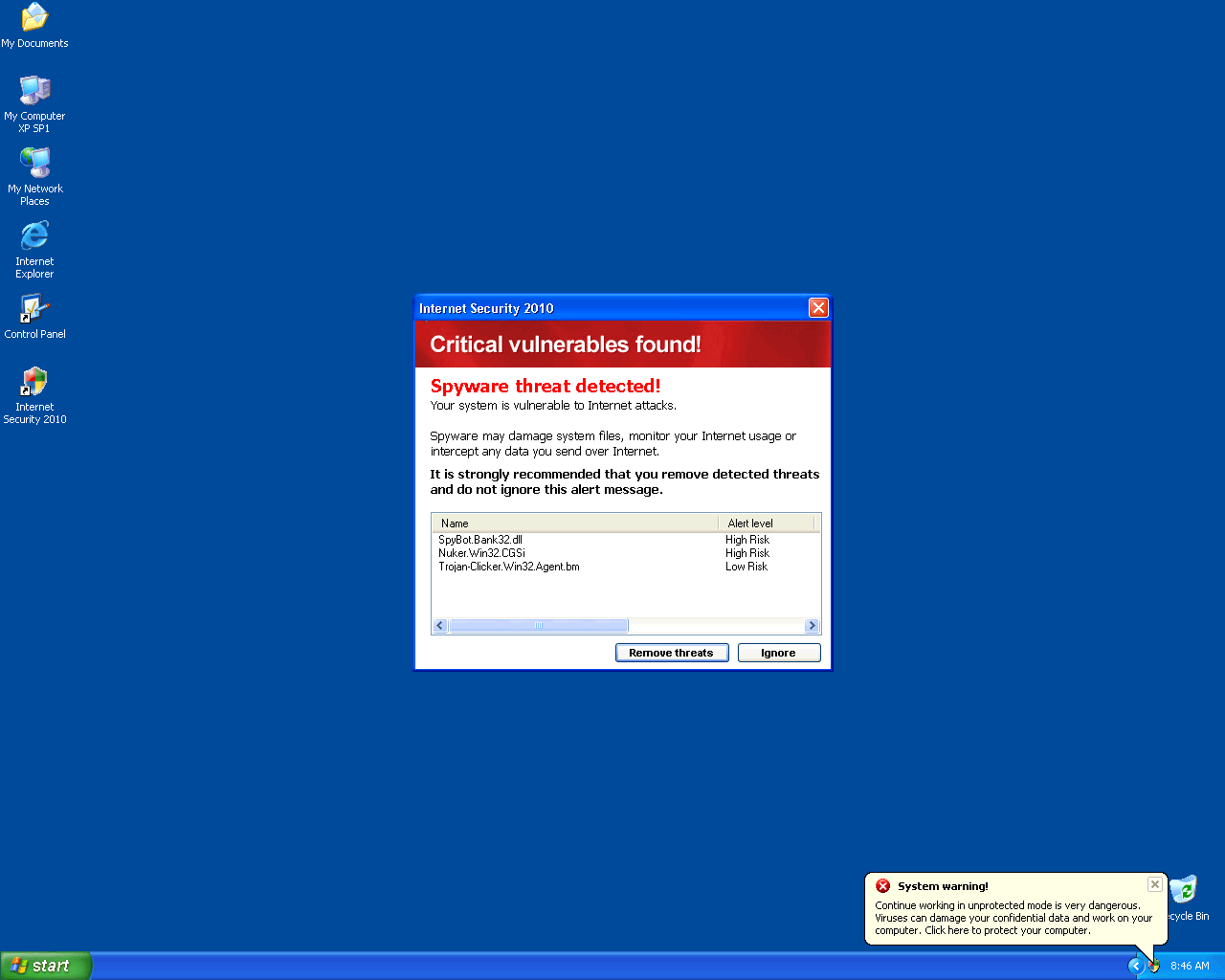The image size is (1225, 980).
Task: Expand hidden system tray icons chevron
Action: pos(1136,966)
